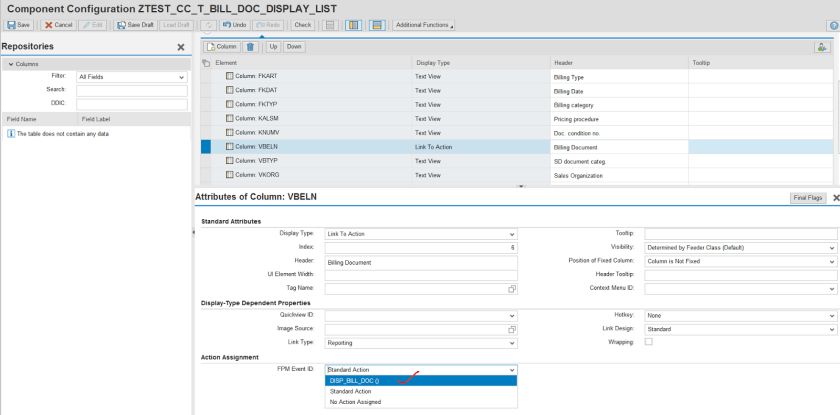Click the personalize icon above the table
This screenshot has height=415, width=840.
822,47
